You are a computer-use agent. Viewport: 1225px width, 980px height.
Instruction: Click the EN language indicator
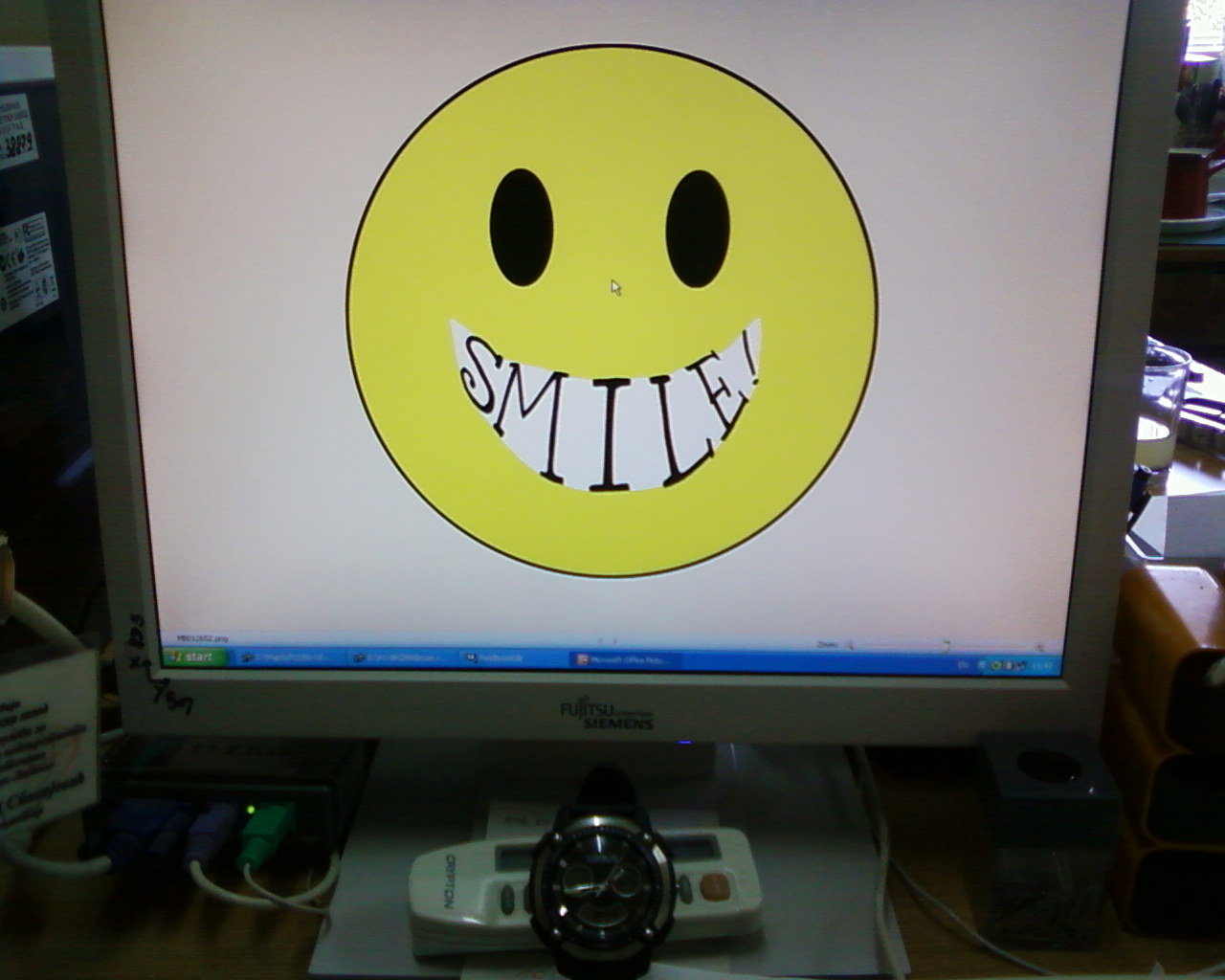(x=963, y=663)
